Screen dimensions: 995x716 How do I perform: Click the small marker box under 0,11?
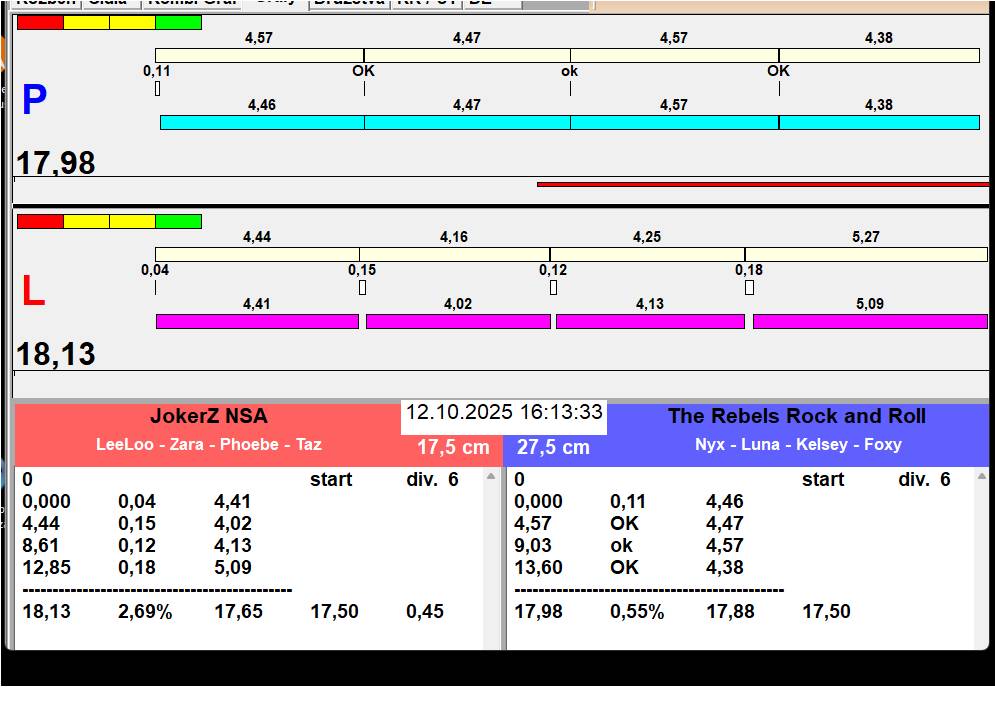click(x=158, y=89)
